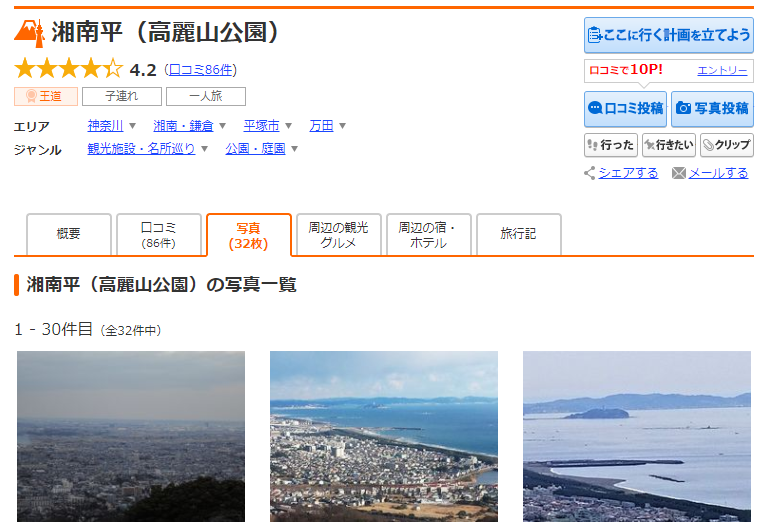
Task: Open the 万田 area link
Action: point(321,126)
